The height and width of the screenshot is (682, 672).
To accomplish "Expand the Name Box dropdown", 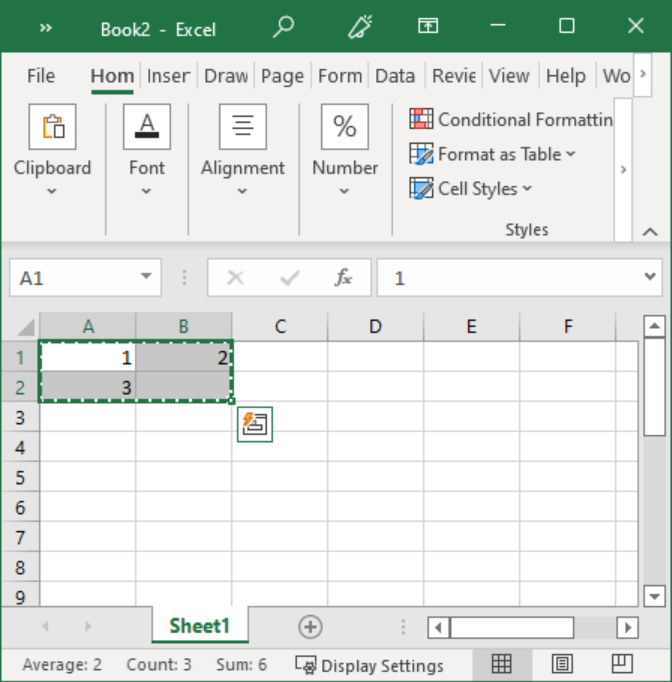I will click(146, 278).
